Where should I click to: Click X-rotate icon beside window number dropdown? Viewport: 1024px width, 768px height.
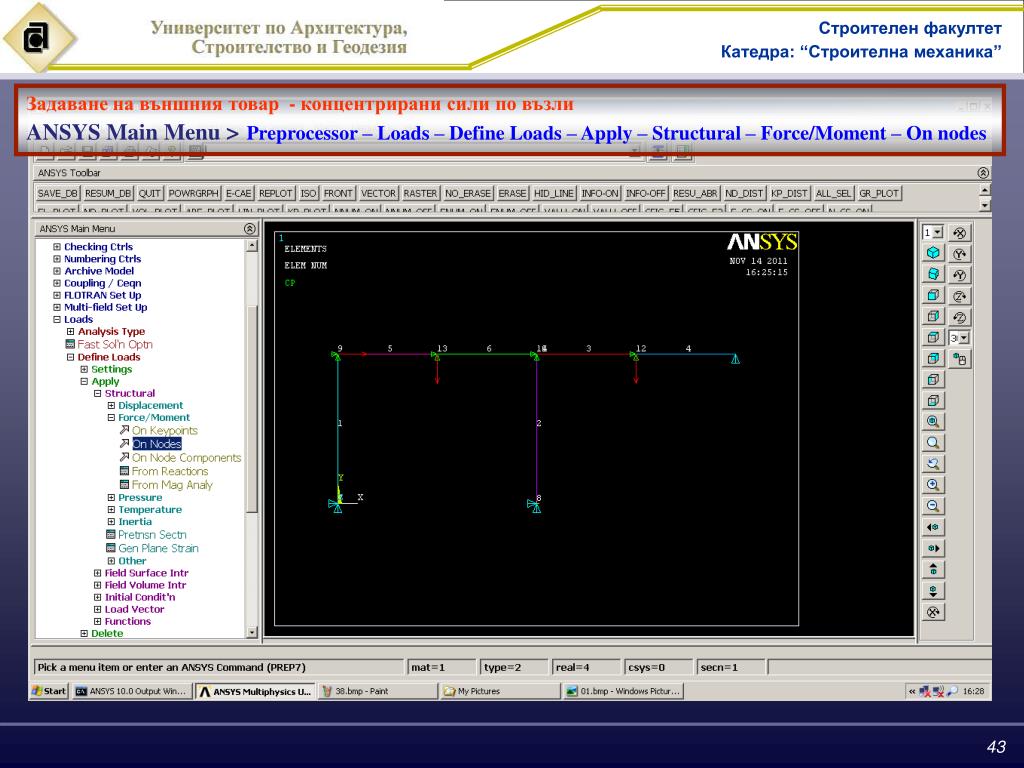[959, 232]
